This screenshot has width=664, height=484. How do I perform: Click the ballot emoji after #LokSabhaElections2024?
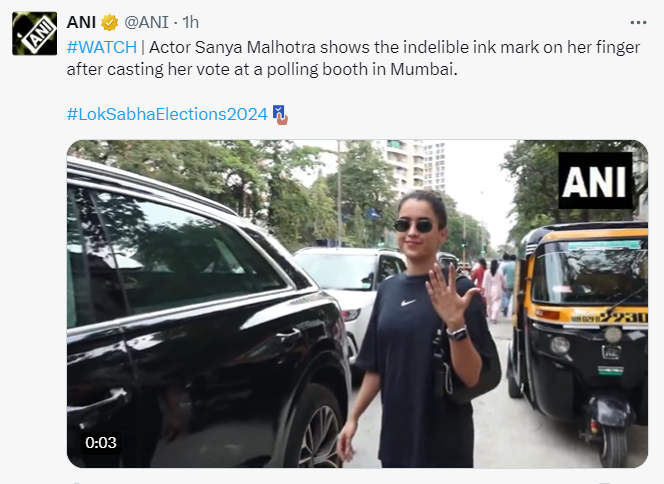[280, 114]
